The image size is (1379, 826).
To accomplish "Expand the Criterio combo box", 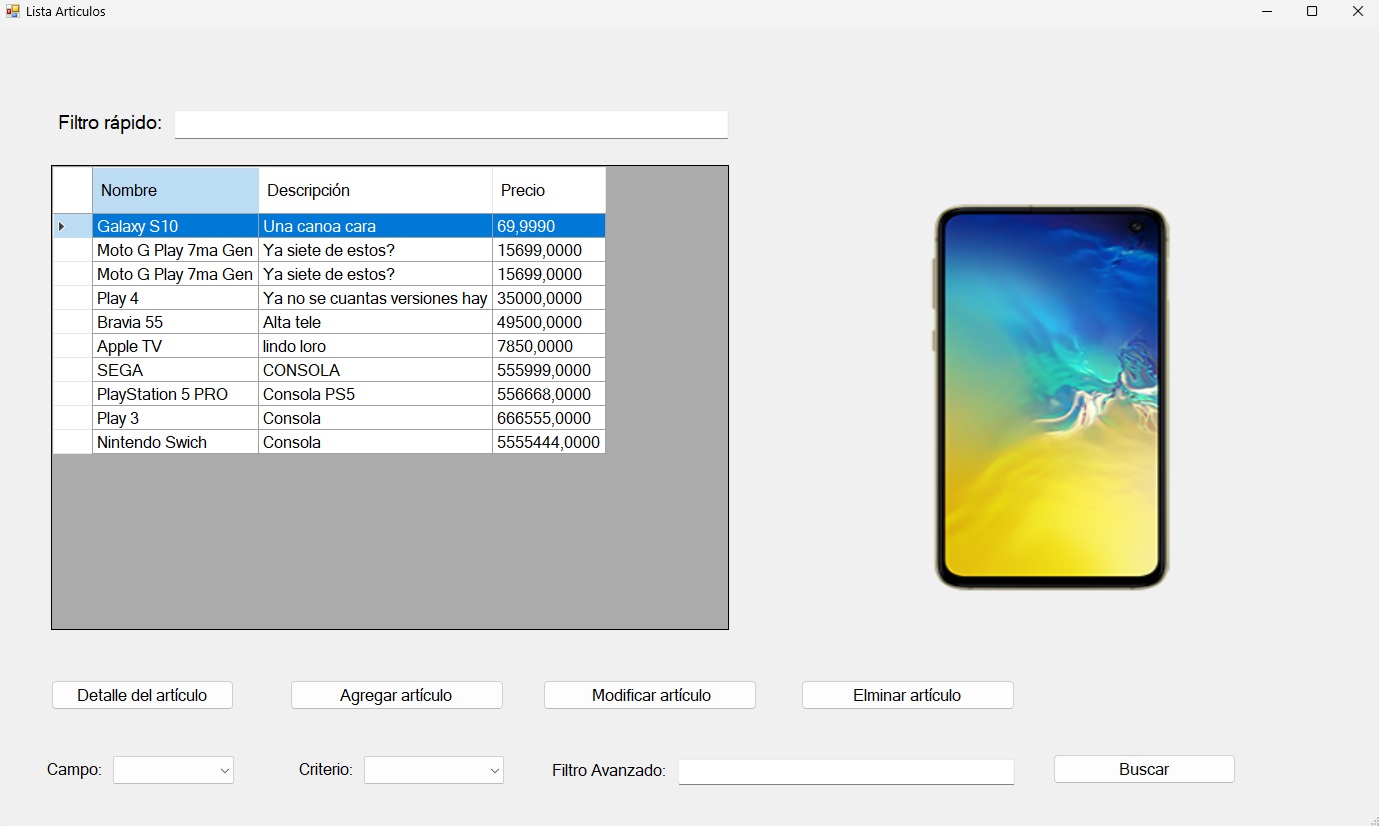I will [434, 770].
